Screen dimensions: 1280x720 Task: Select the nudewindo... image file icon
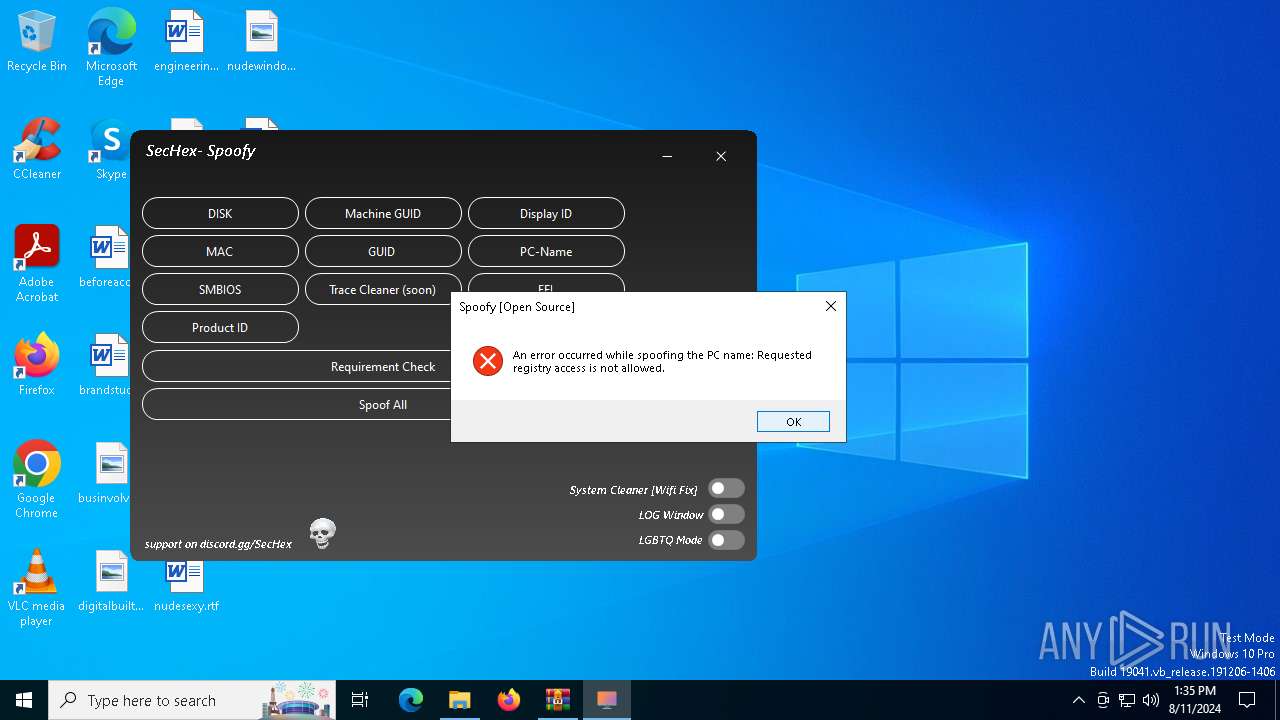(261, 42)
